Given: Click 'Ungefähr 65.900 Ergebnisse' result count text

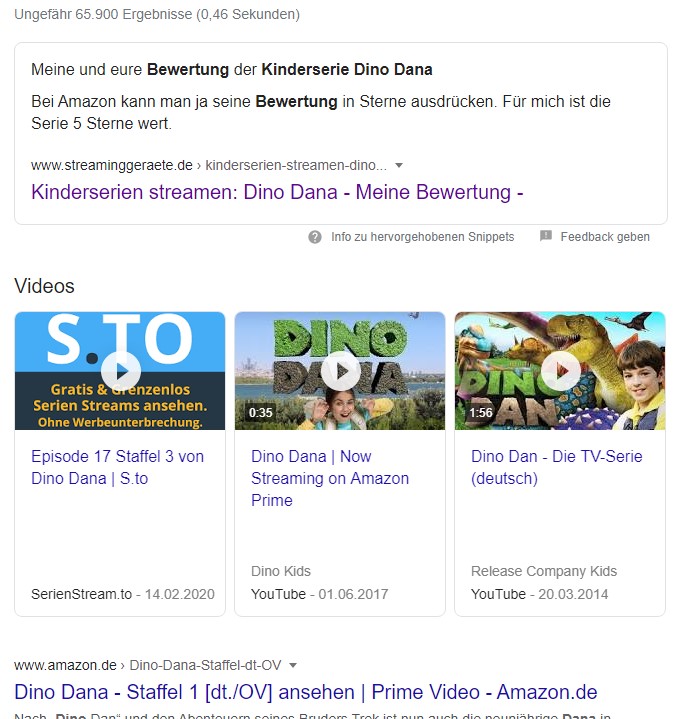Looking at the screenshot, I should pyautogui.click(x=157, y=14).
